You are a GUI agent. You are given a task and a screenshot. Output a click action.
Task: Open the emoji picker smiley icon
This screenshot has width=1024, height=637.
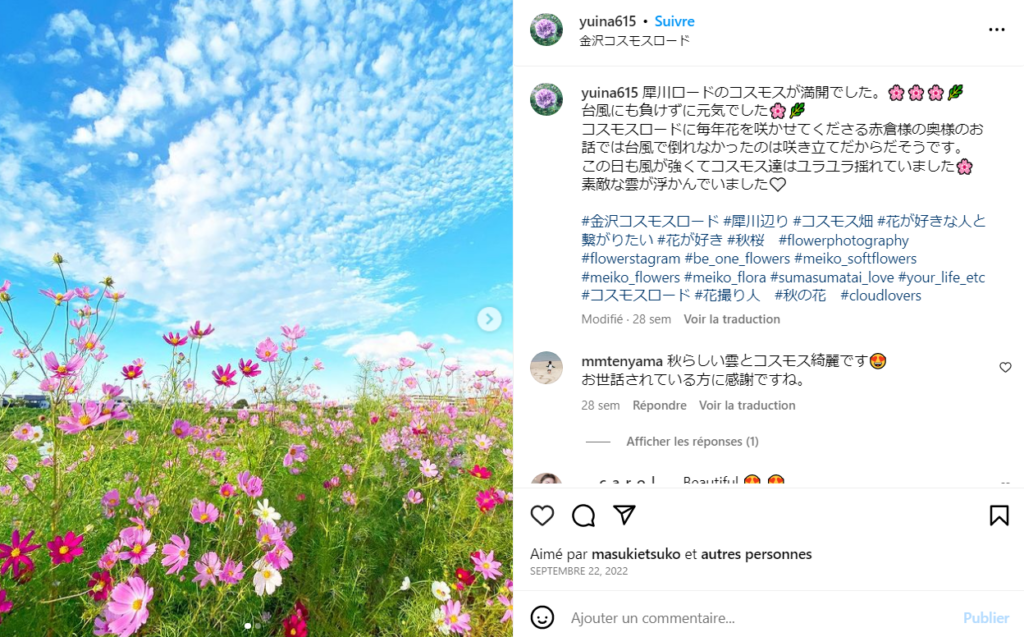point(542,617)
